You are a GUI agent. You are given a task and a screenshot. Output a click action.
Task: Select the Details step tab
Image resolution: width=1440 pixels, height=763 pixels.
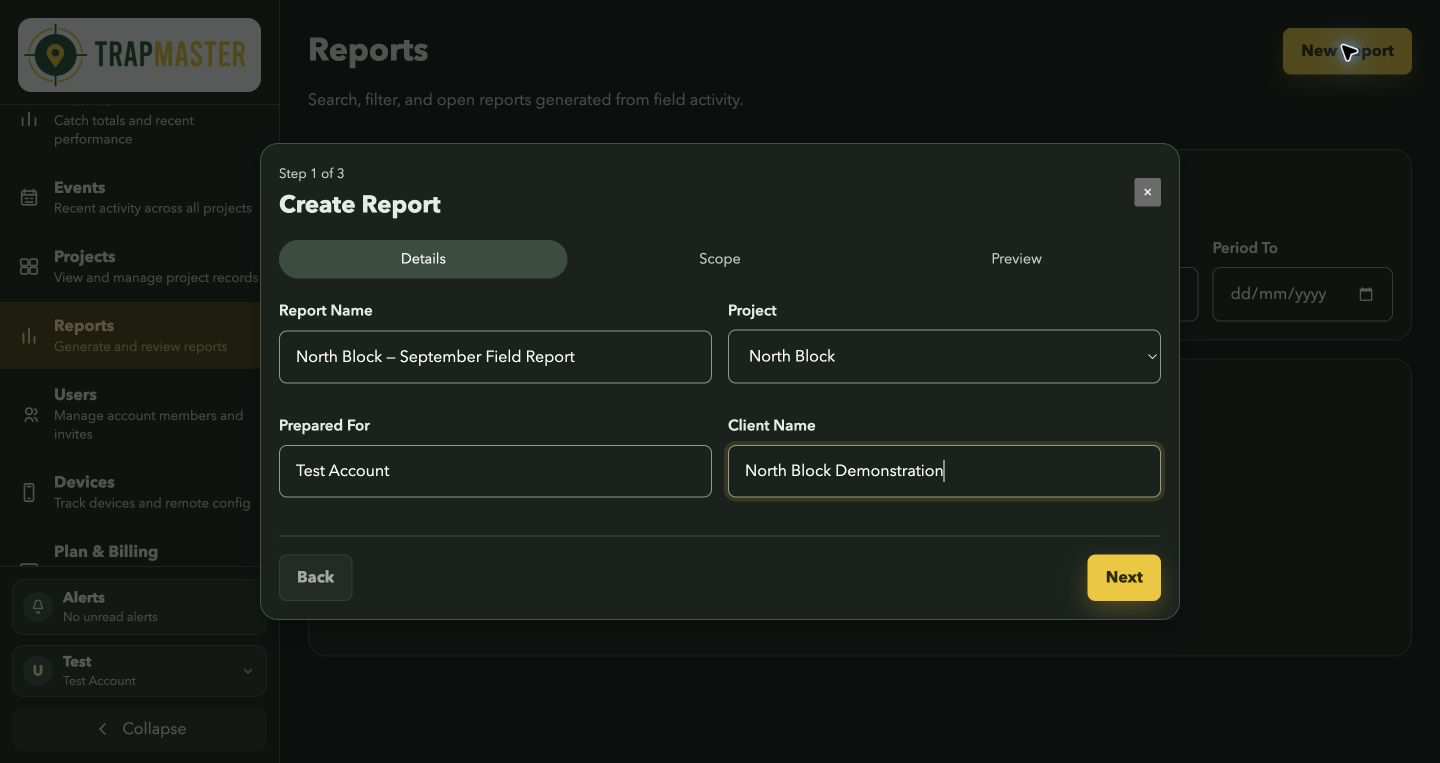pos(423,259)
